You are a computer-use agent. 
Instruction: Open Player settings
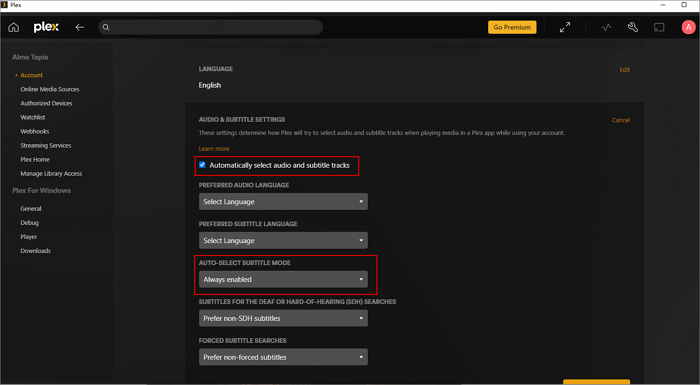point(29,237)
